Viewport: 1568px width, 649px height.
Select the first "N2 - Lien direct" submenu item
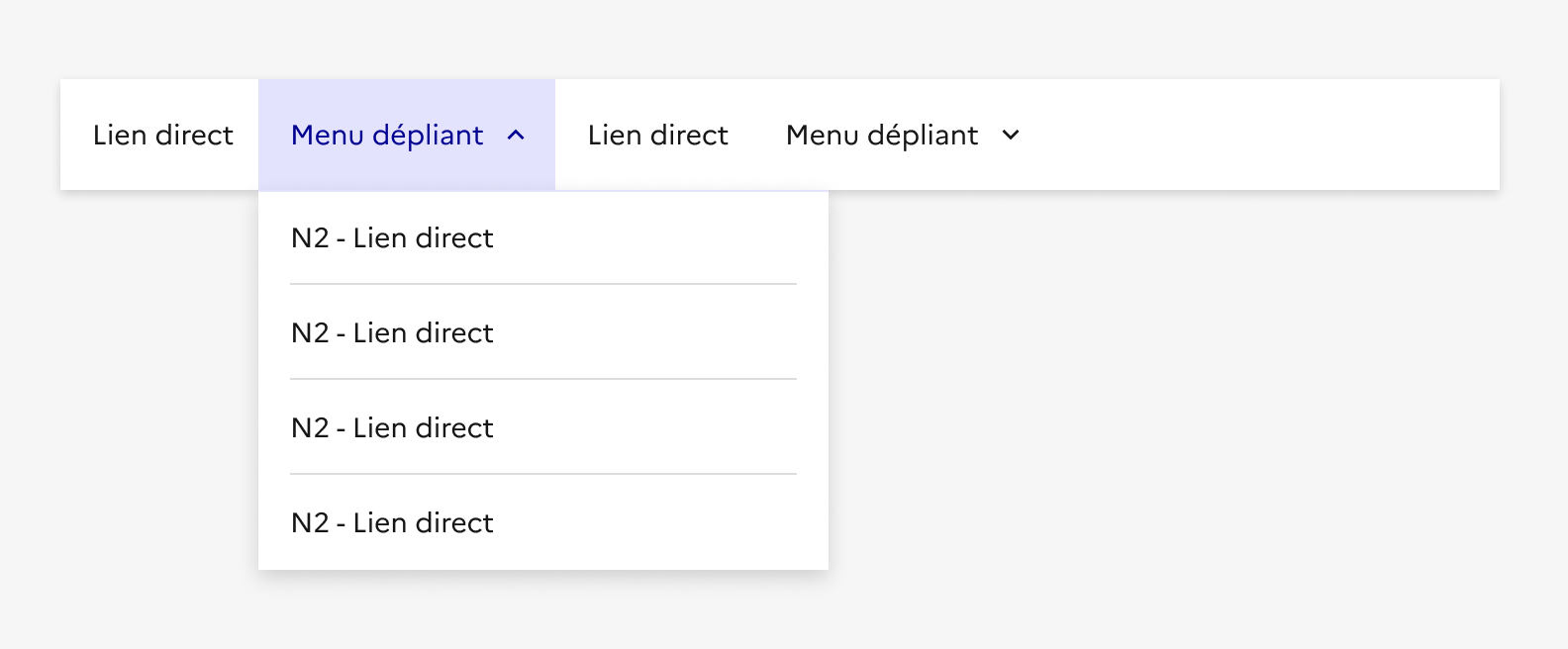pos(392,238)
